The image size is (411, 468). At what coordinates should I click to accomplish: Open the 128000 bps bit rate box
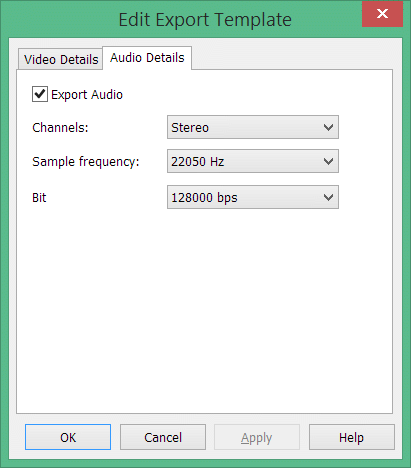pyautogui.click(x=253, y=197)
